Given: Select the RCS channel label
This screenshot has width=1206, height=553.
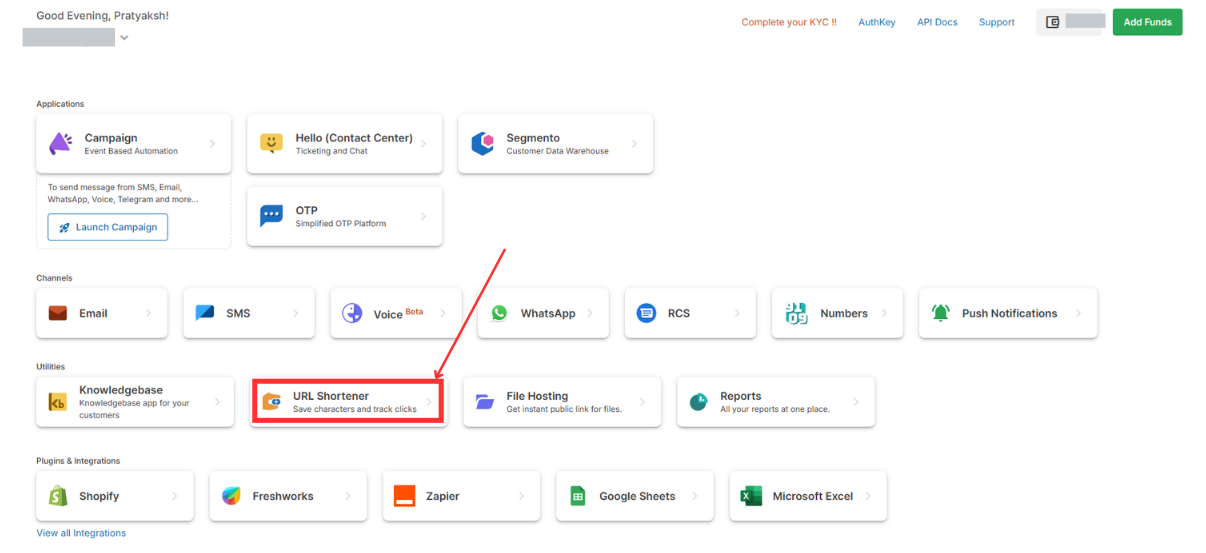Looking at the screenshot, I should pyautogui.click(x=679, y=313).
